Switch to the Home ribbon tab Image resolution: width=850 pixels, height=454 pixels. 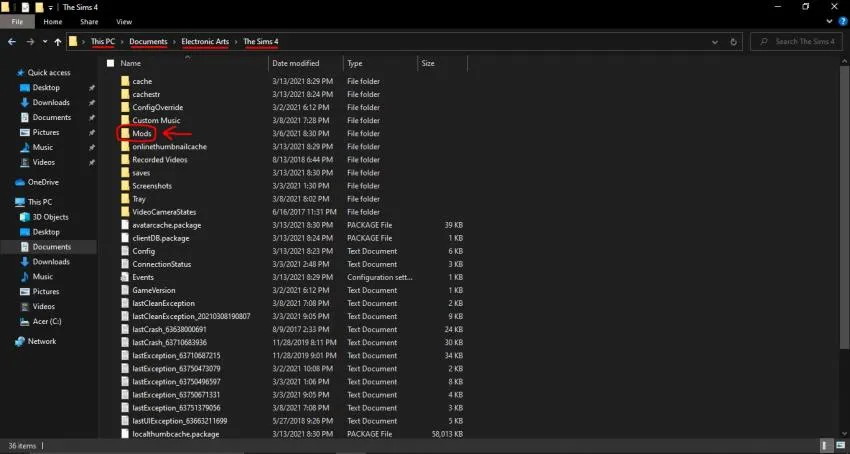[x=53, y=22]
